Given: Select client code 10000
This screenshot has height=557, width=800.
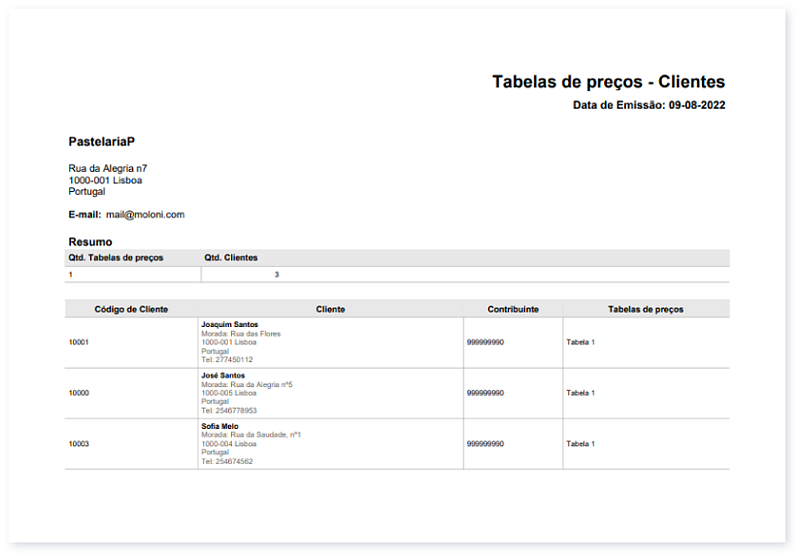Looking at the screenshot, I should (79, 393).
